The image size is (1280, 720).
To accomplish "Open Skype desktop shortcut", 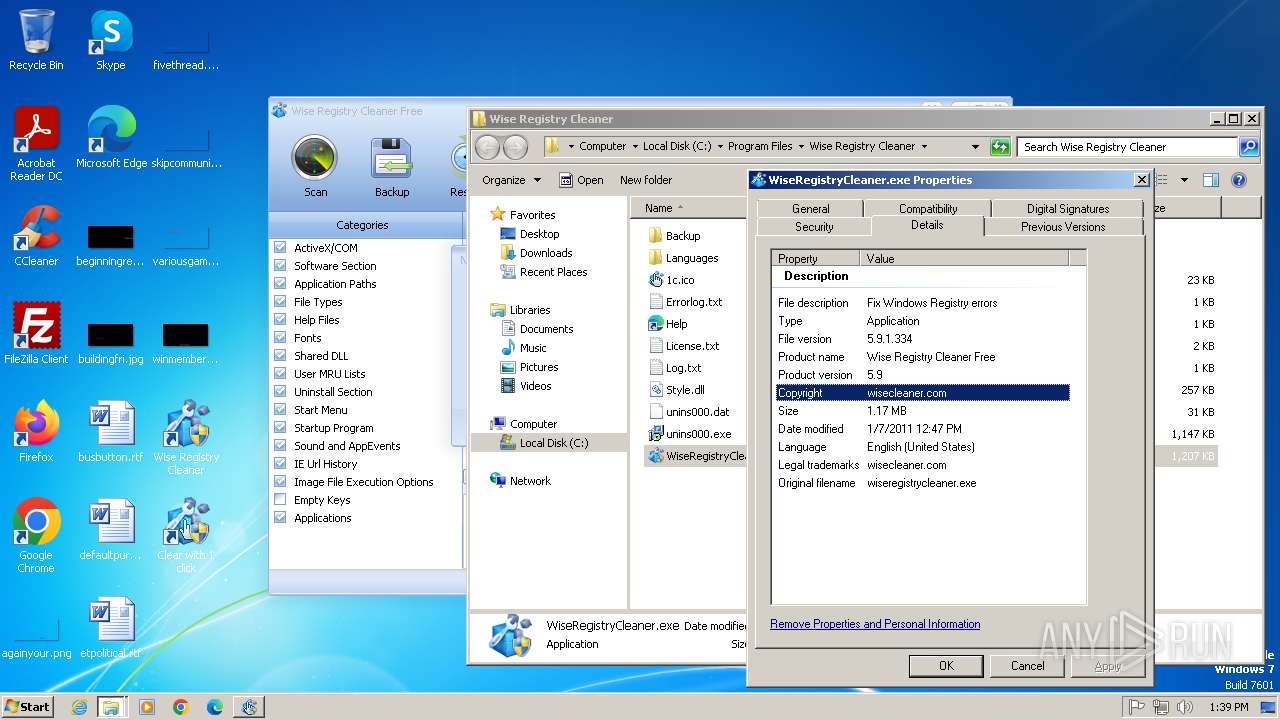I will point(110,41).
